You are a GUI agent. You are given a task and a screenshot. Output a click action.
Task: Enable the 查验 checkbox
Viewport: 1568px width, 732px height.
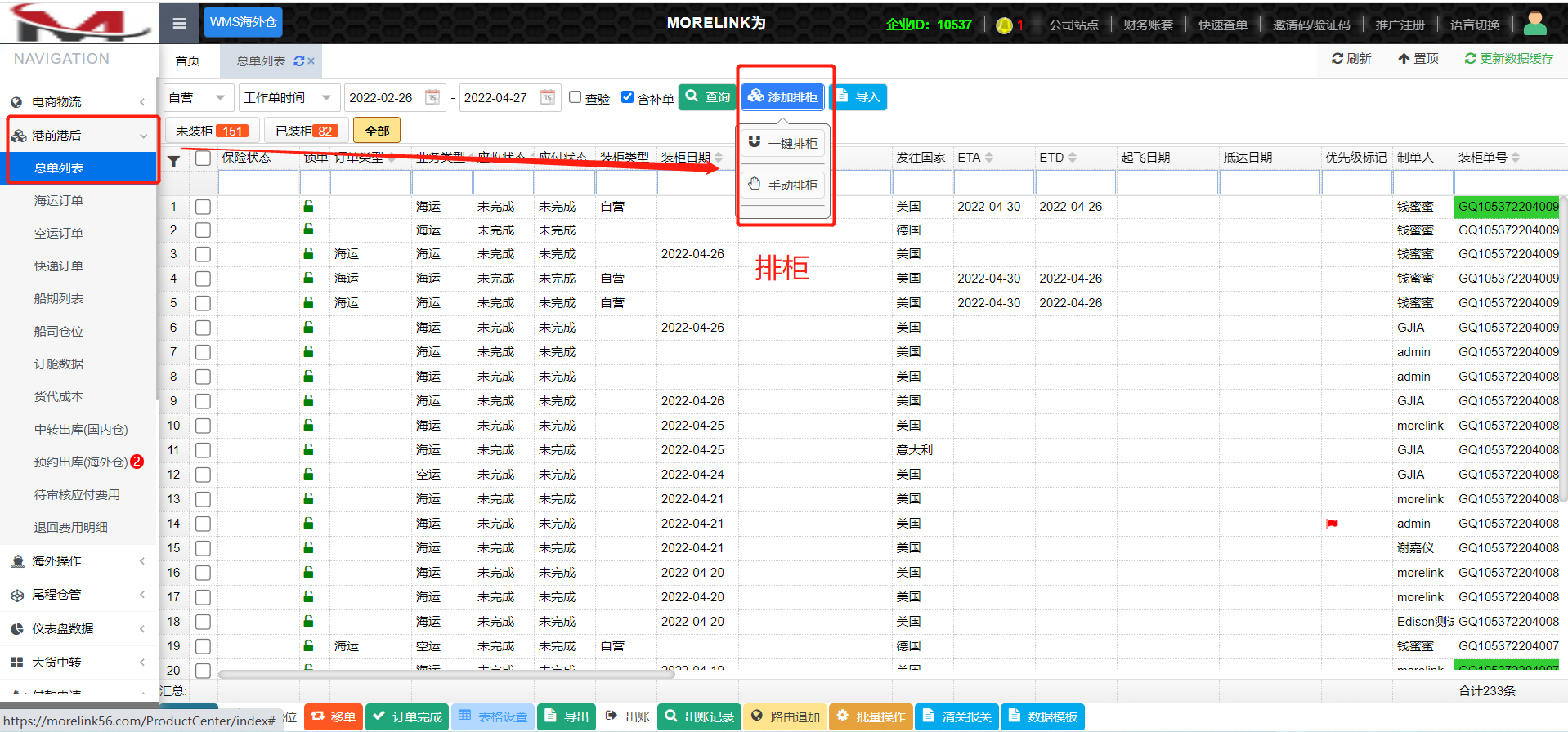click(x=576, y=97)
